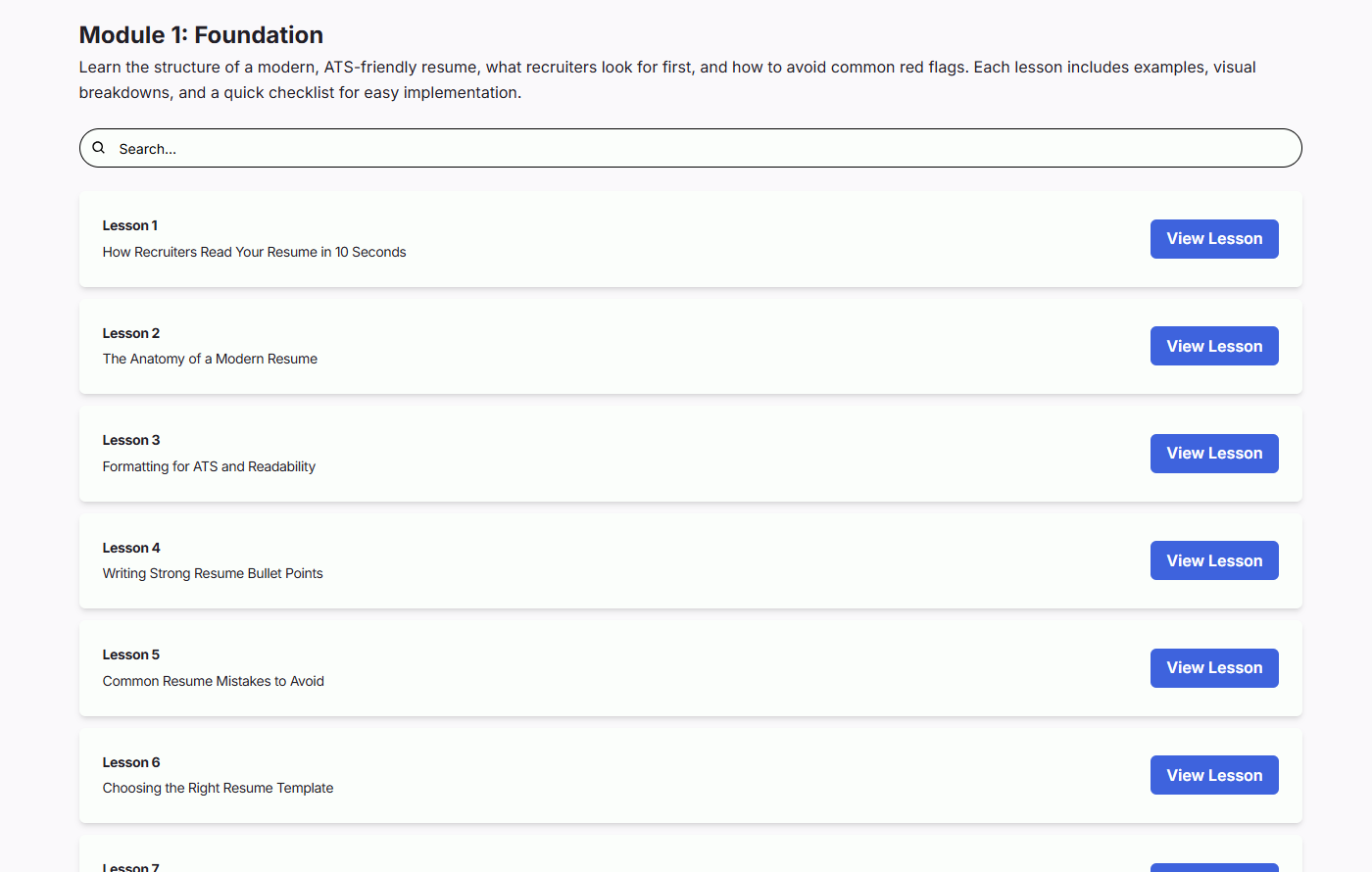Image resolution: width=1372 pixels, height=872 pixels.
Task: Click the Lesson 6 label
Action: tap(130, 762)
